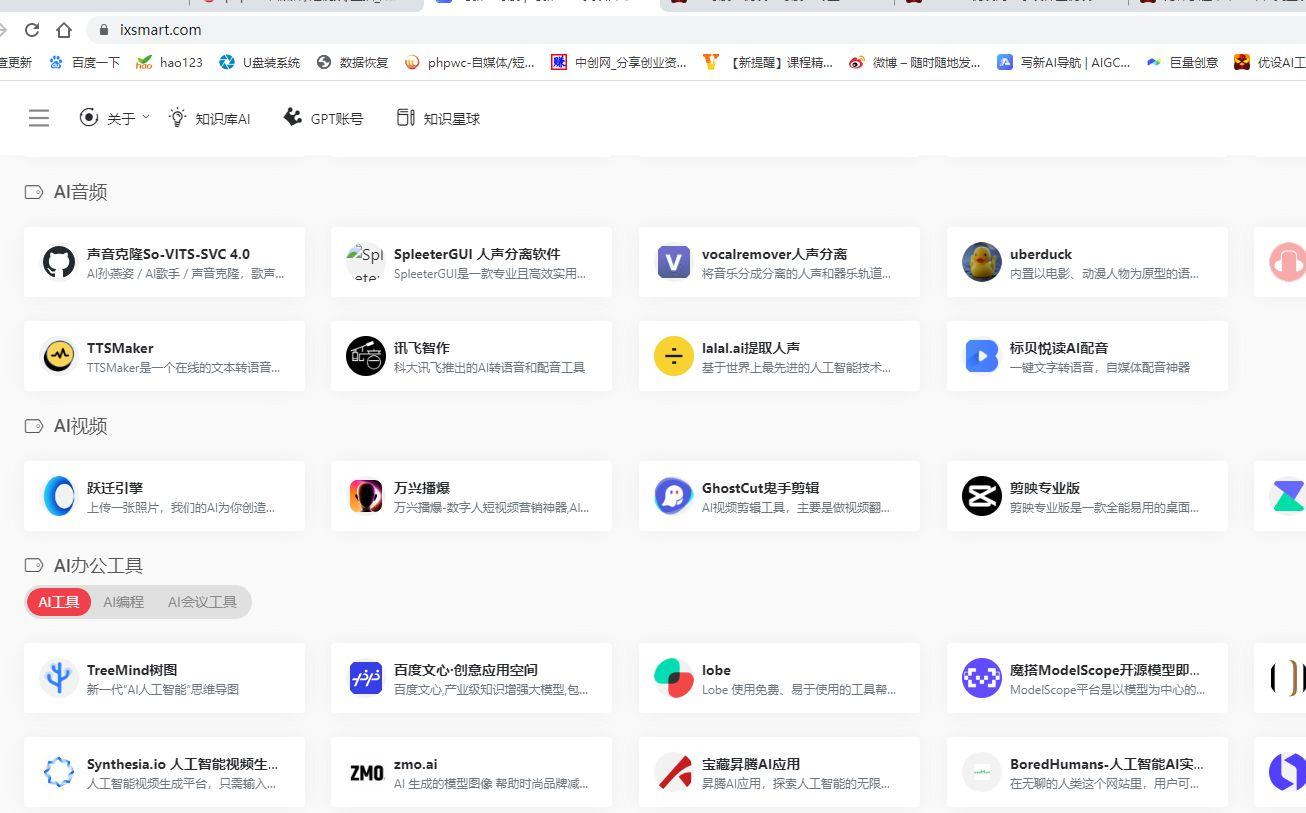Click the TreeMind树图 tree icon
1306x813 pixels.
[x=59, y=678]
